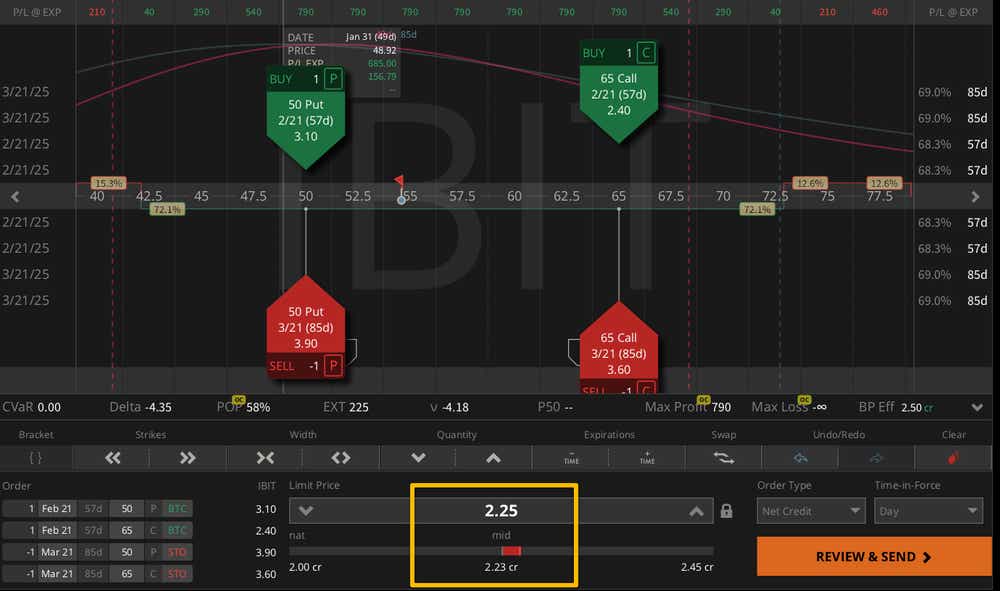Change Feb 21 expiration on 50 strike leg

click(57, 509)
